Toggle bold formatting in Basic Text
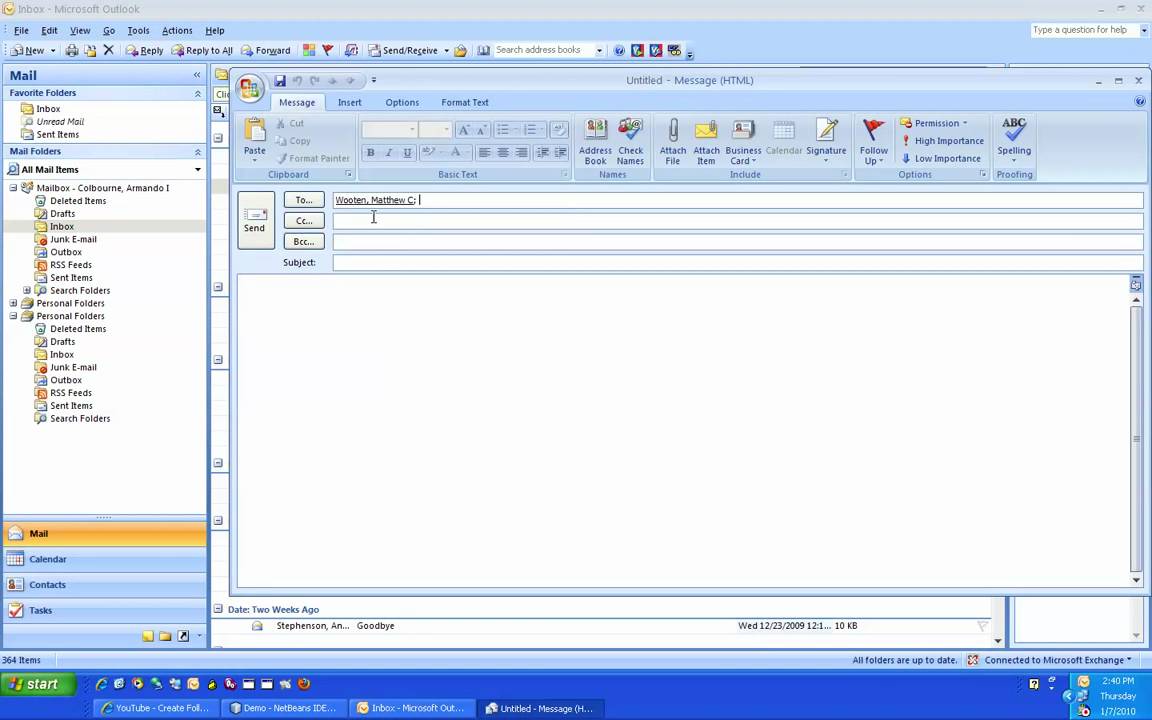 (370, 153)
